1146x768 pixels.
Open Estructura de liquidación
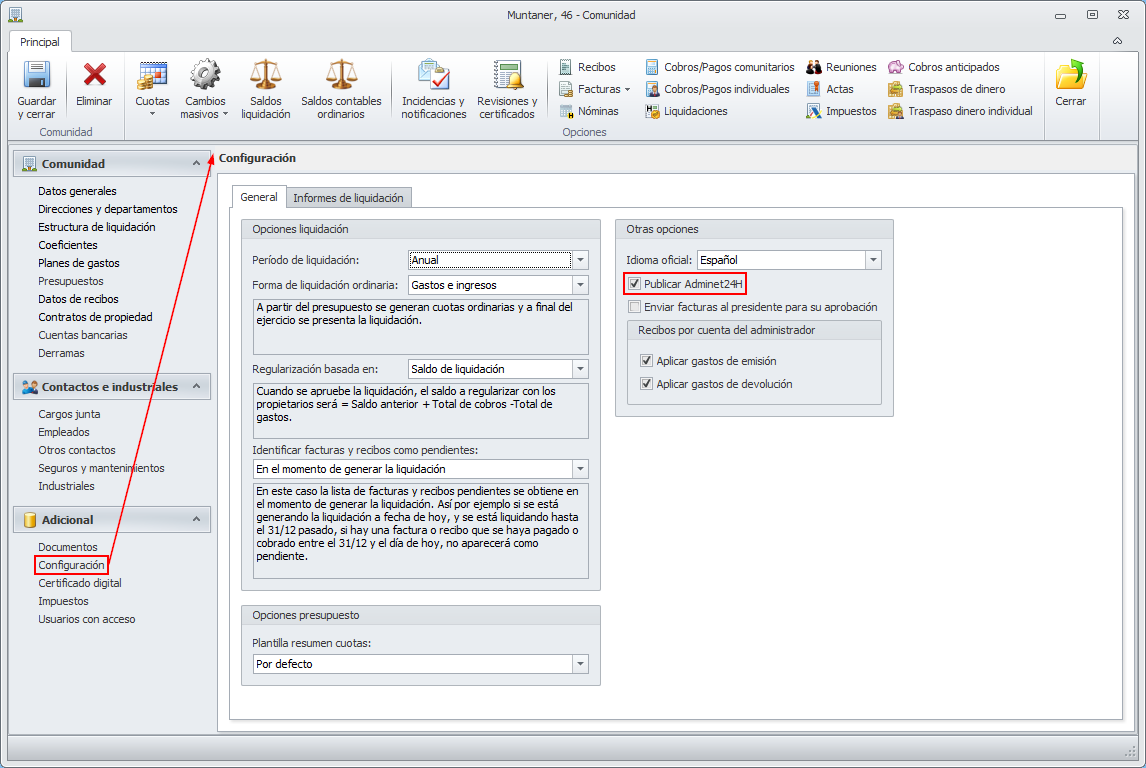[97, 227]
